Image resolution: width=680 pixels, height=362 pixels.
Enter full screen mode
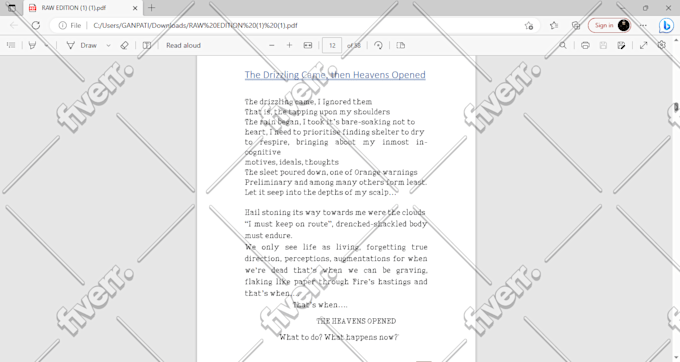(x=644, y=45)
